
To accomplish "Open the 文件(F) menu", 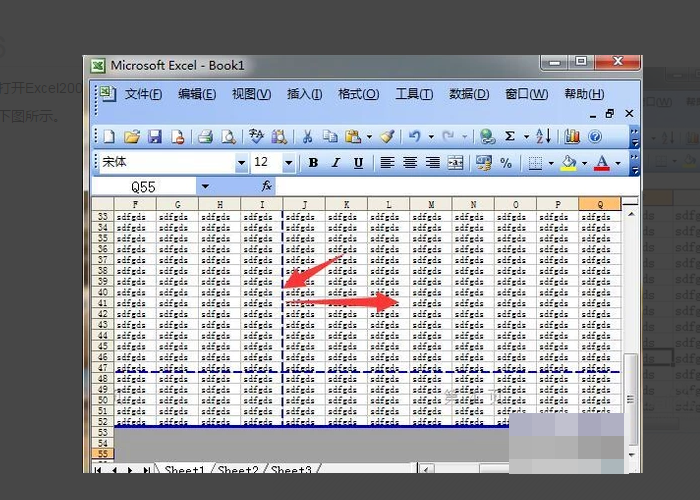I will click(143, 94).
